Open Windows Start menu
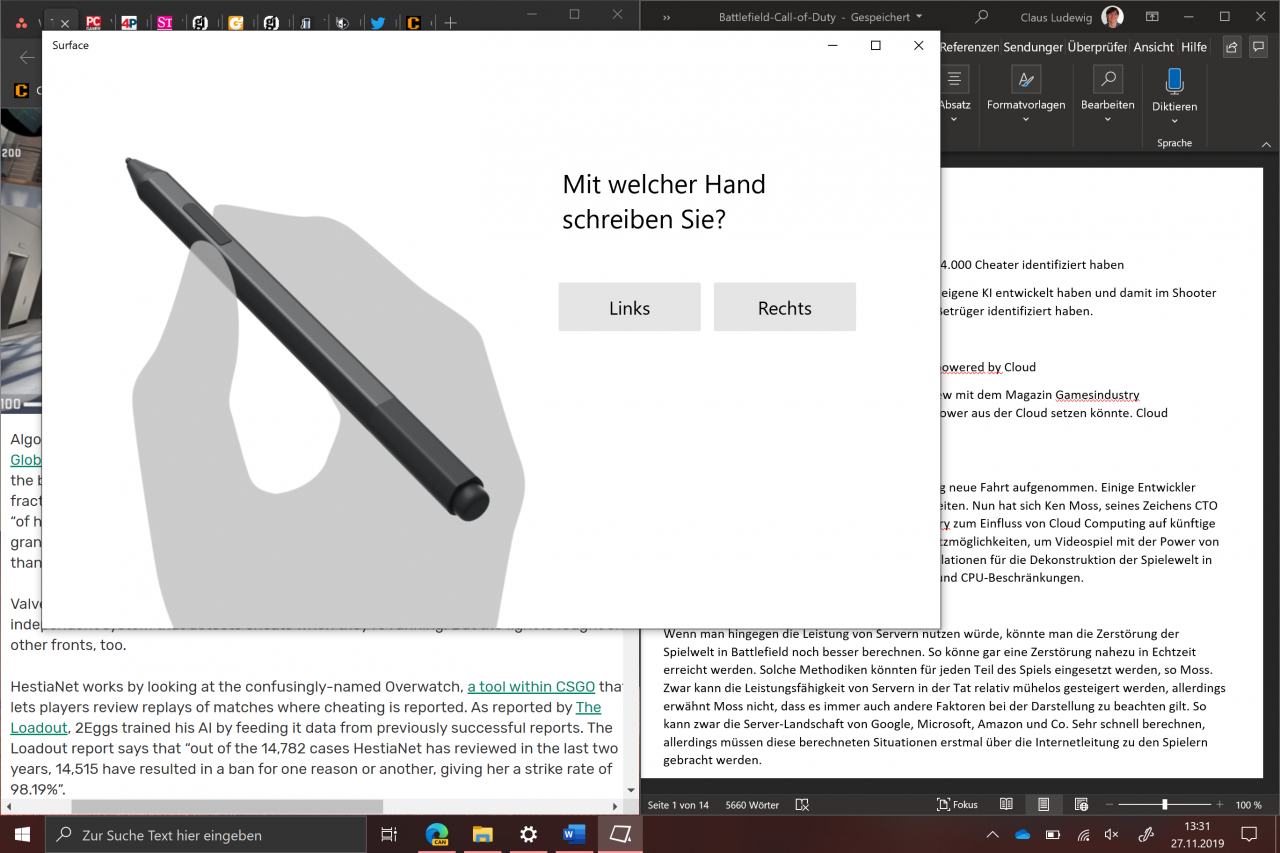This screenshot has height=853, width=1280. click(22, 834)
